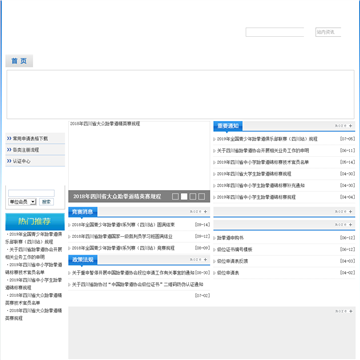
Task: Open the More plus icon in 政策法规 panel
Action: pos(199,259)
